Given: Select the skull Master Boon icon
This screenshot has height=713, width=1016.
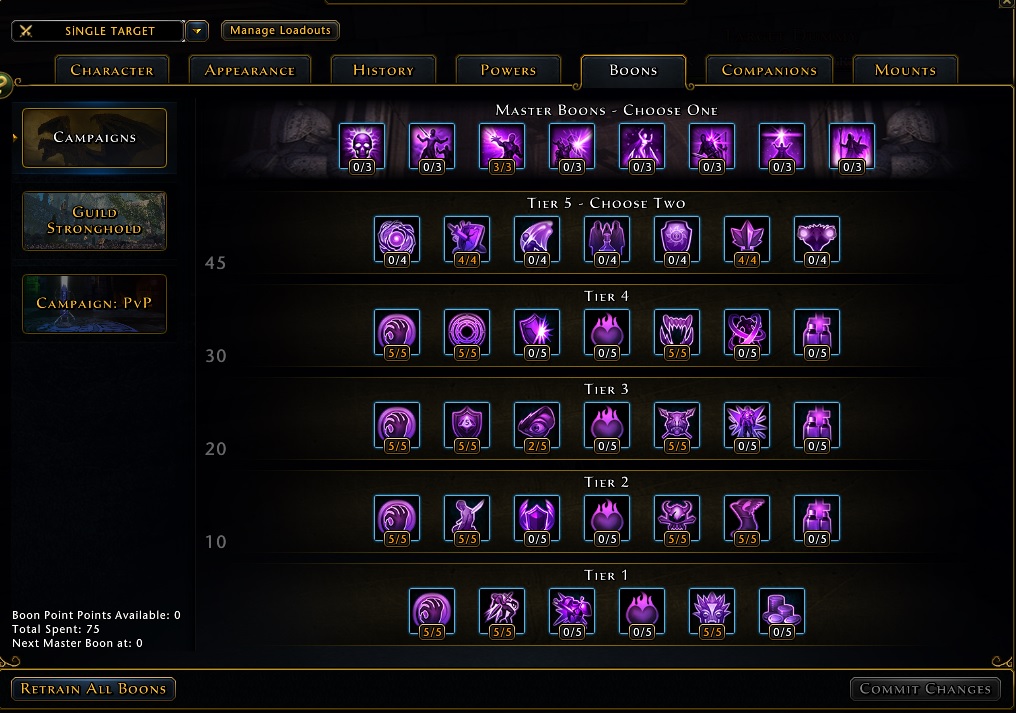Looking at the screenshot, I should 362,148.
